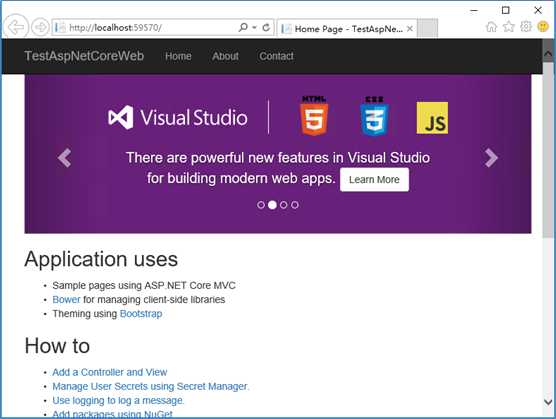Open the Home navigation item
The image size is (556, 419).
coord(178,56)
